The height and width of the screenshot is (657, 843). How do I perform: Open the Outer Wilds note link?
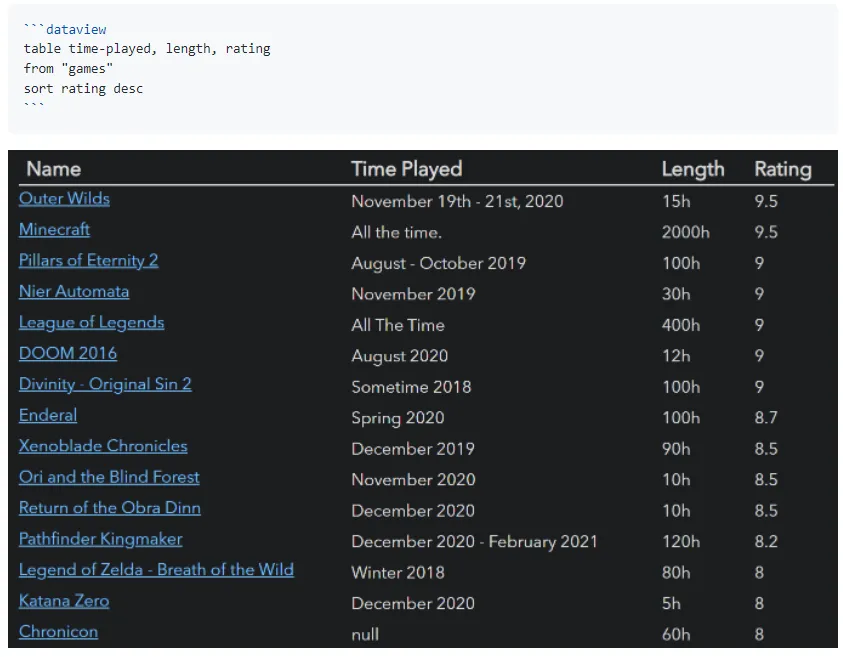[64, 199]
